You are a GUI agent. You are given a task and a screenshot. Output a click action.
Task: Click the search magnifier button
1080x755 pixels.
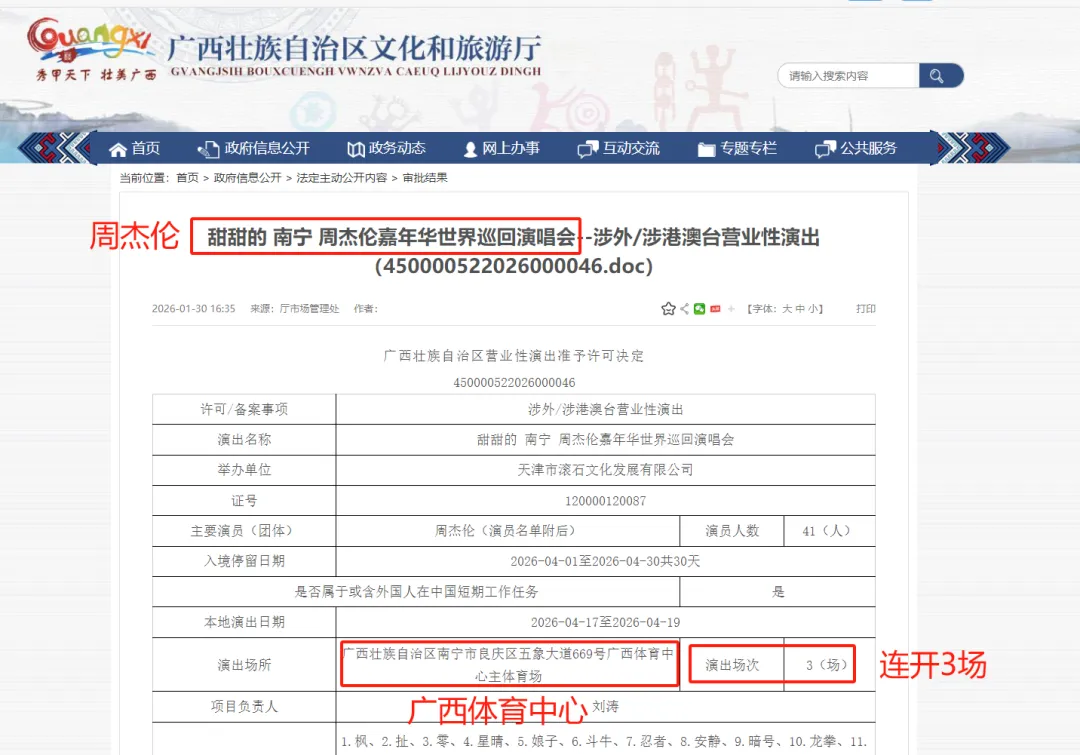[940, 76]
